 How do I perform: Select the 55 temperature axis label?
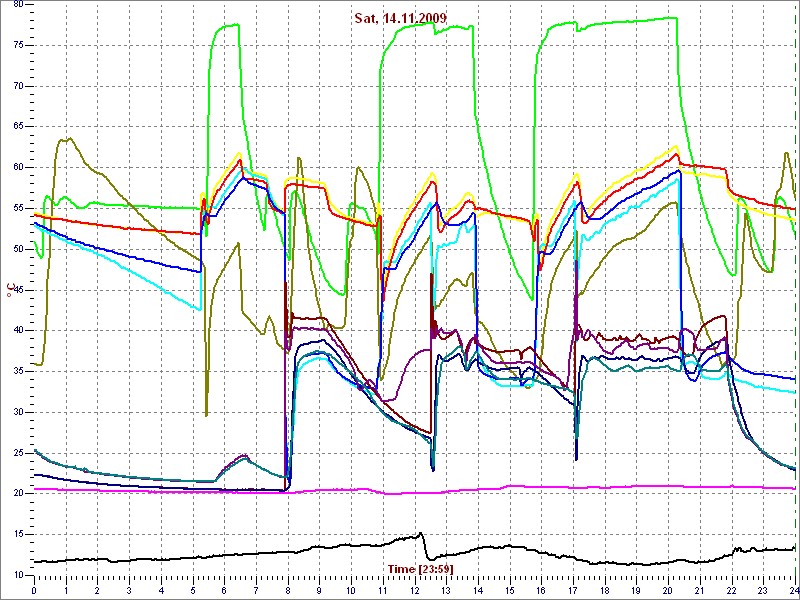[17, 208]
